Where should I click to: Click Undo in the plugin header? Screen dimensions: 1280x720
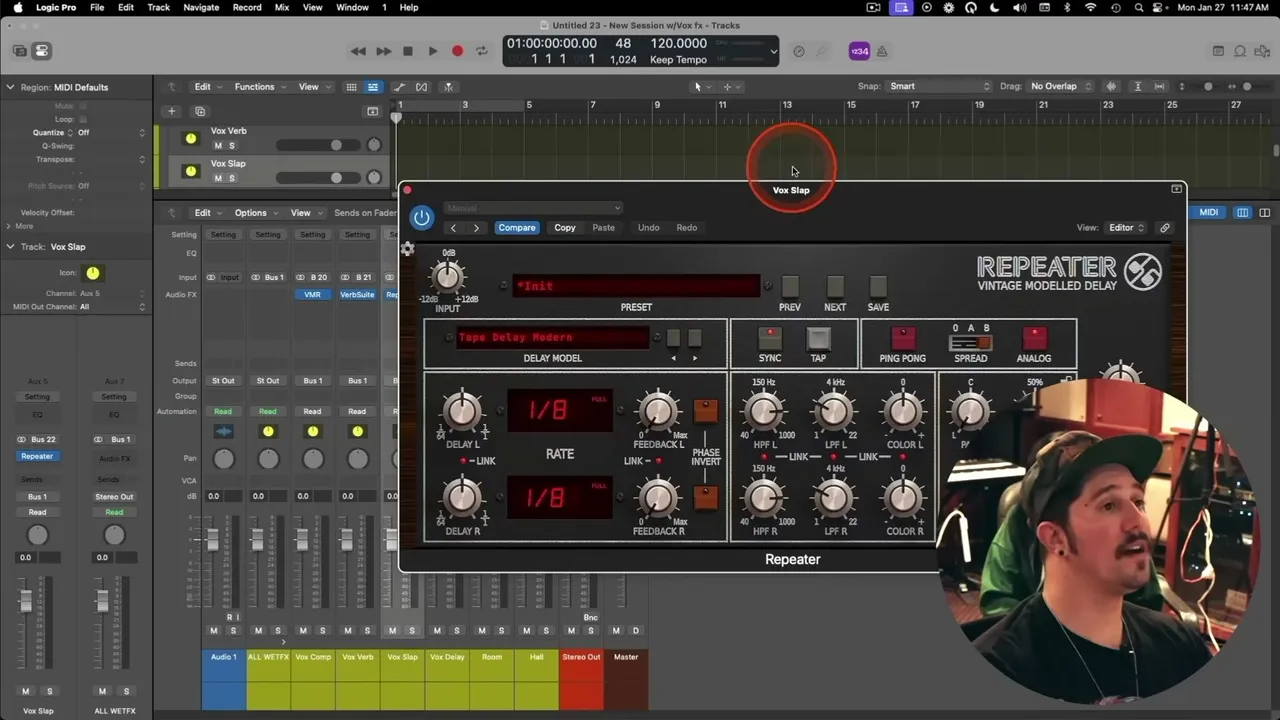(x=649, y=228)
